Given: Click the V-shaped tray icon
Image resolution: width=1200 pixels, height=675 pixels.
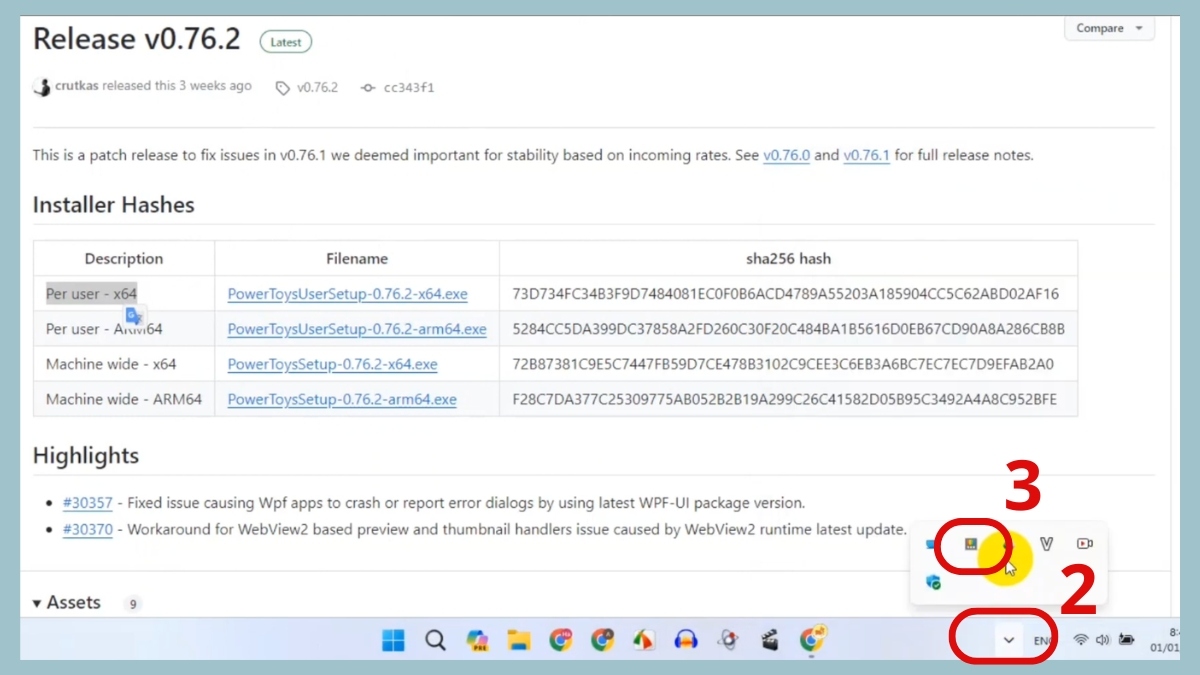Looking at the screenshot, I should click(1047, 544).
